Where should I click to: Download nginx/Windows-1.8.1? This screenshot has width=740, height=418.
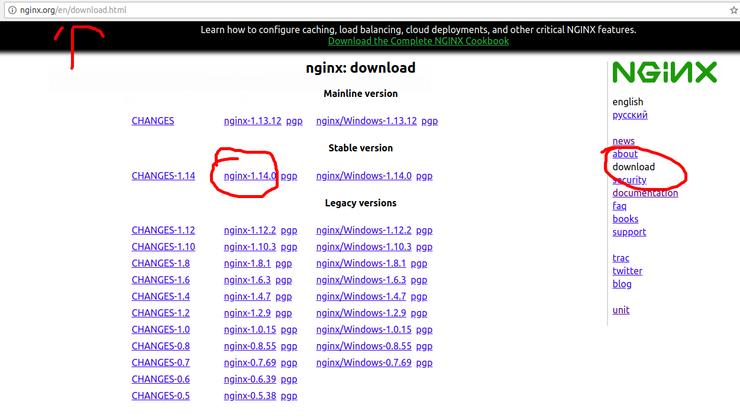click(x=361, y=263)
